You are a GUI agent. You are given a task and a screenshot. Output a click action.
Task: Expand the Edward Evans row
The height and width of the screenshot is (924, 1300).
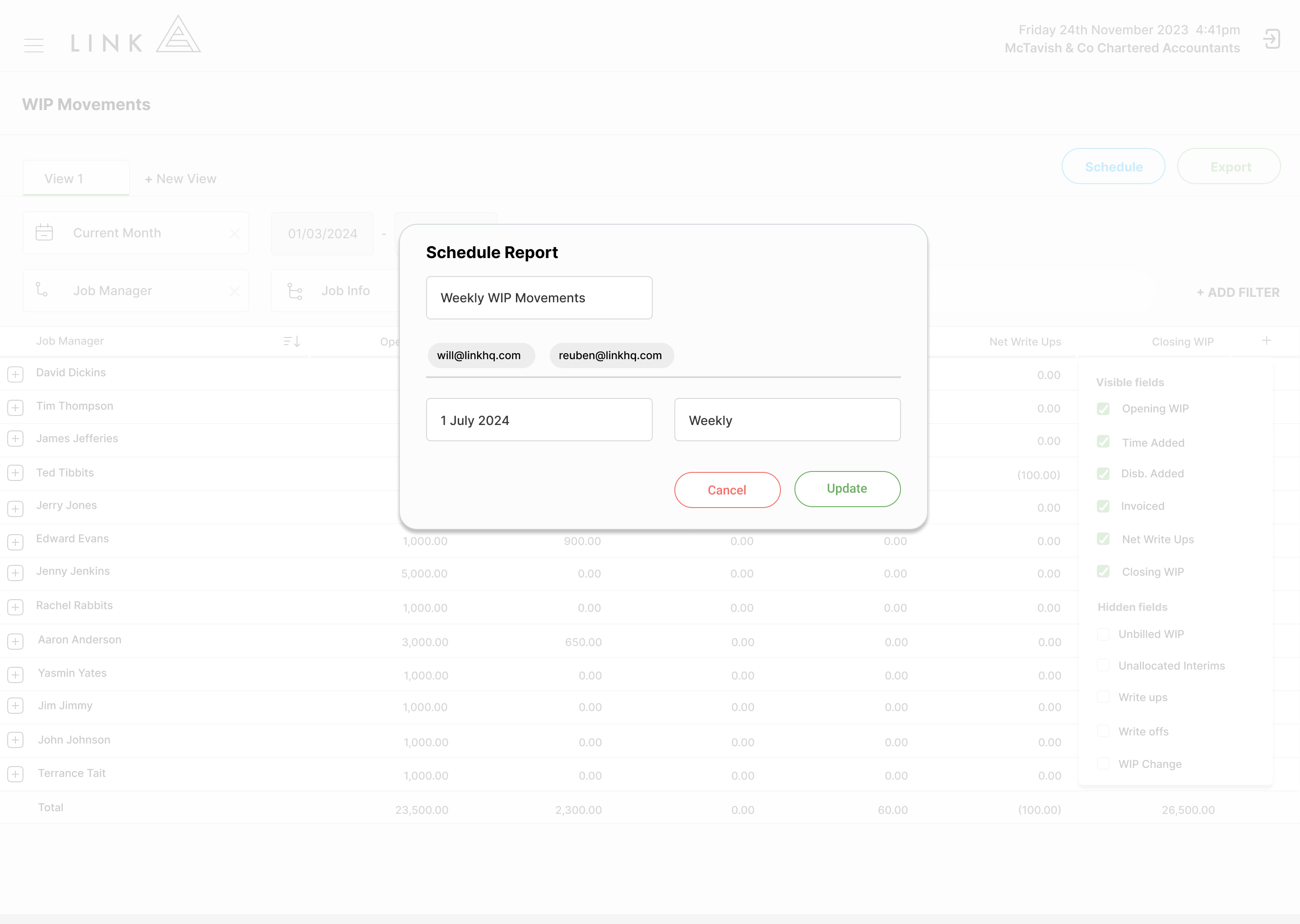click(15, 542)
